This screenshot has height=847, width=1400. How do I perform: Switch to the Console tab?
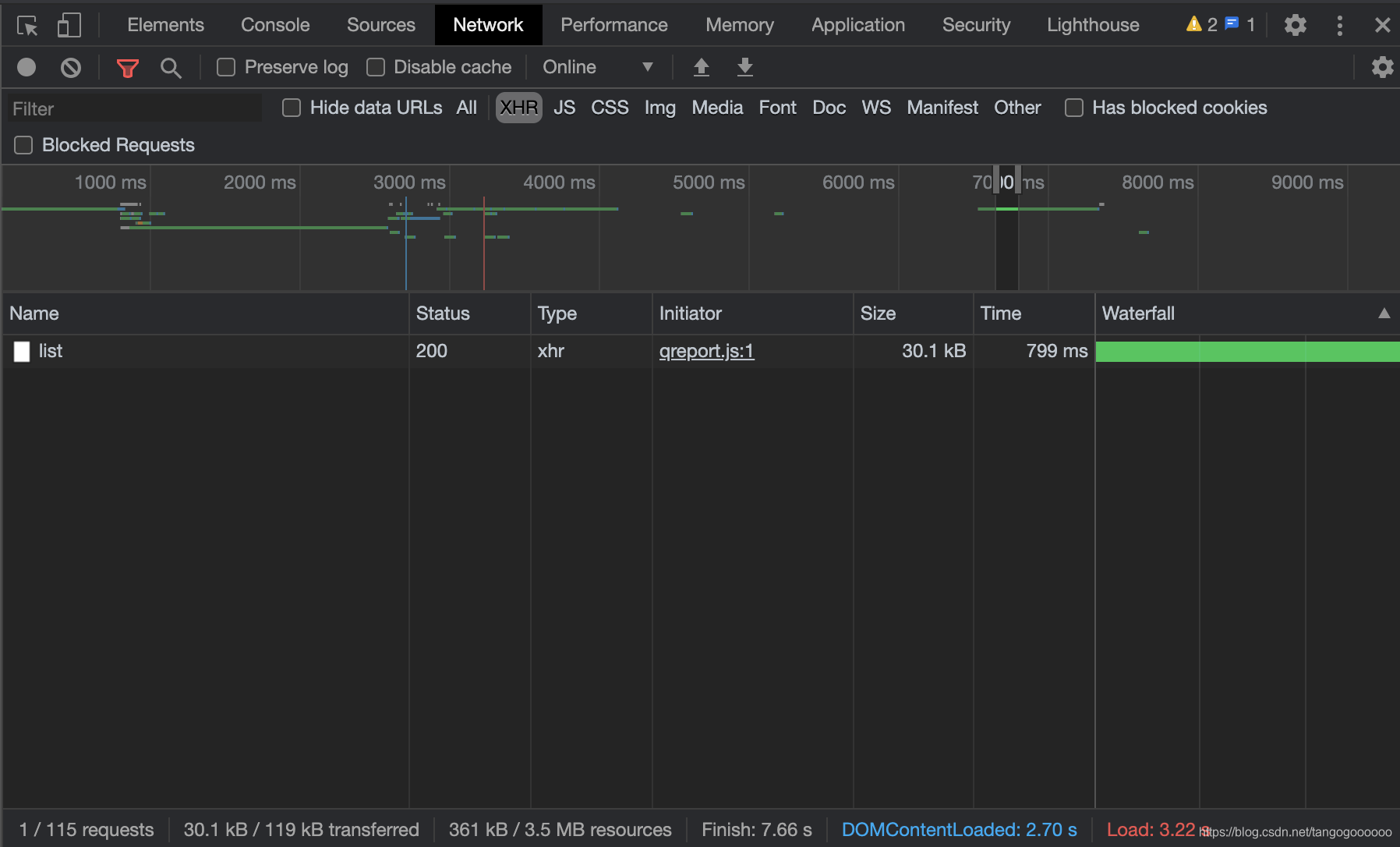(x=275, y=25)
